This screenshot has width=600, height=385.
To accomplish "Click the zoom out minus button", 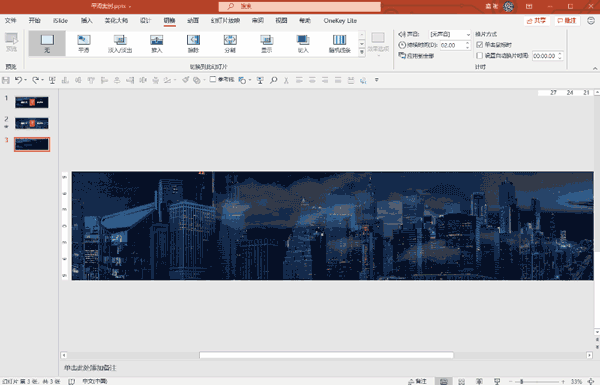I will pyautogui.click(x=510, y=381).
